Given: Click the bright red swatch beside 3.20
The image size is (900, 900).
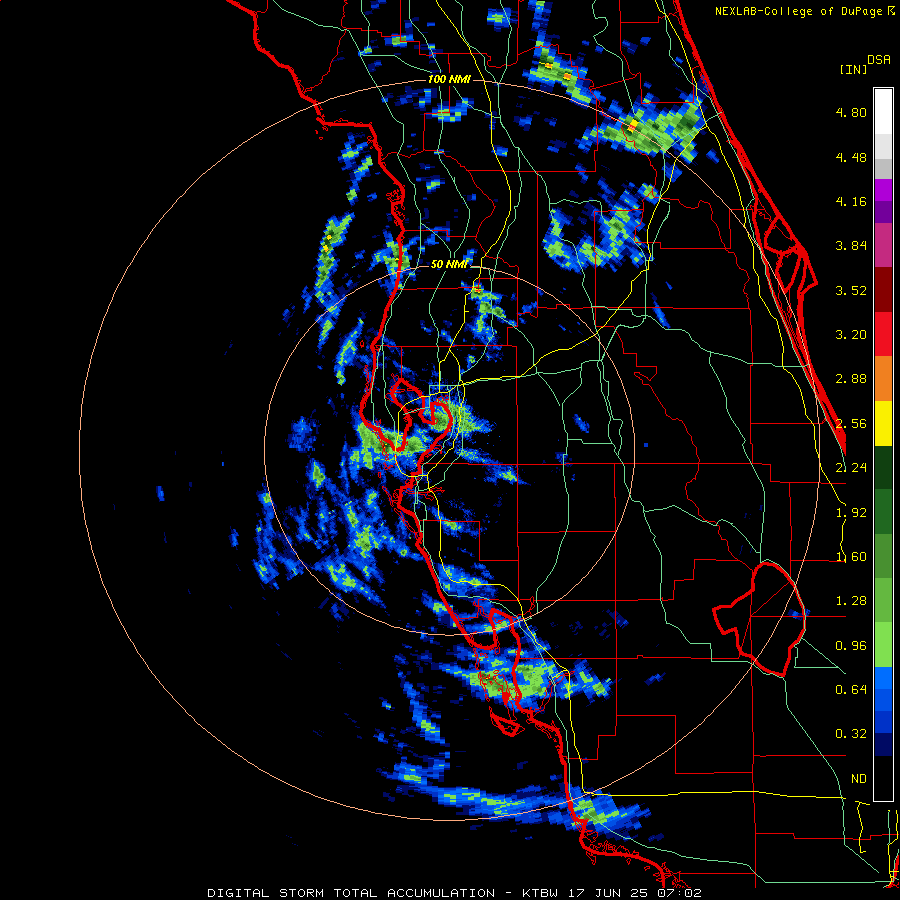Looking at the screenshot, I should point(883,334).
